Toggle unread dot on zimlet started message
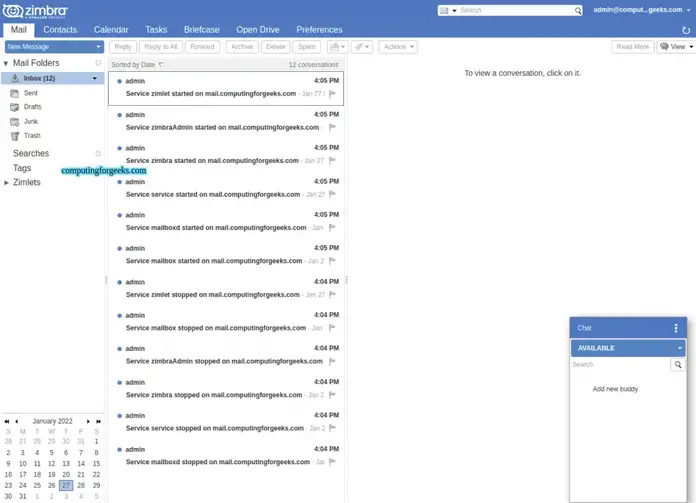 [x=119, y=81]
